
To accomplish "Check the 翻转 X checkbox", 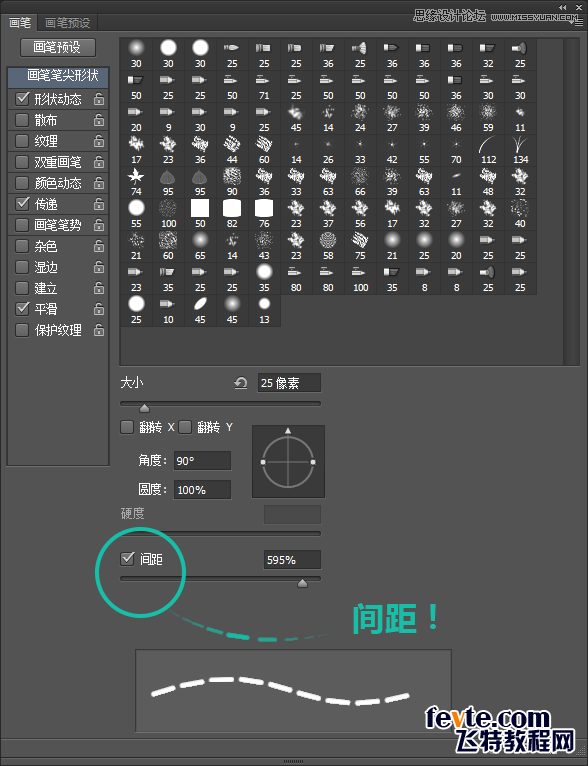I will pyautogui.click(x=127, y=427).
